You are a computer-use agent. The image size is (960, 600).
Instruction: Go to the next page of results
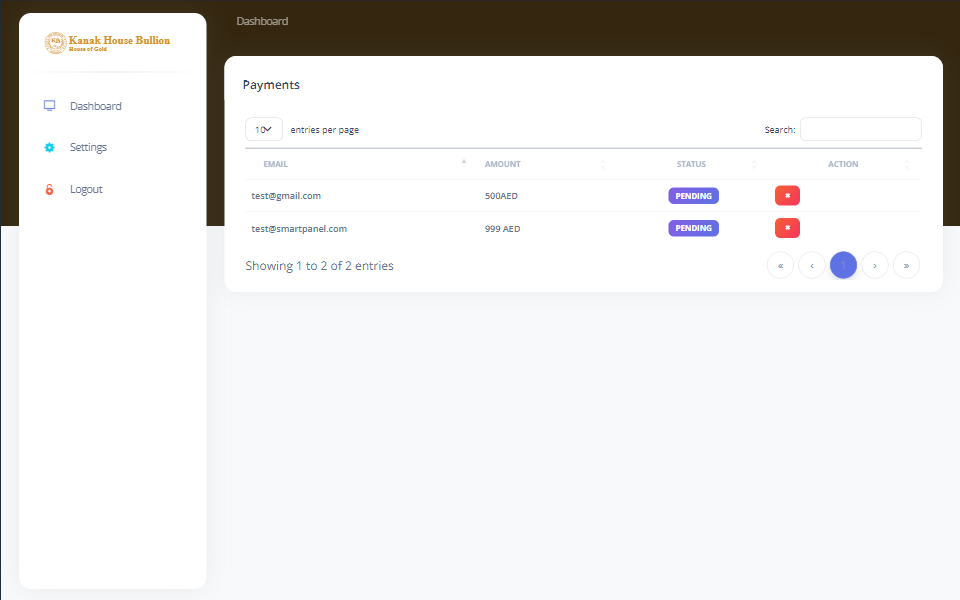click(x=875, y=265)
